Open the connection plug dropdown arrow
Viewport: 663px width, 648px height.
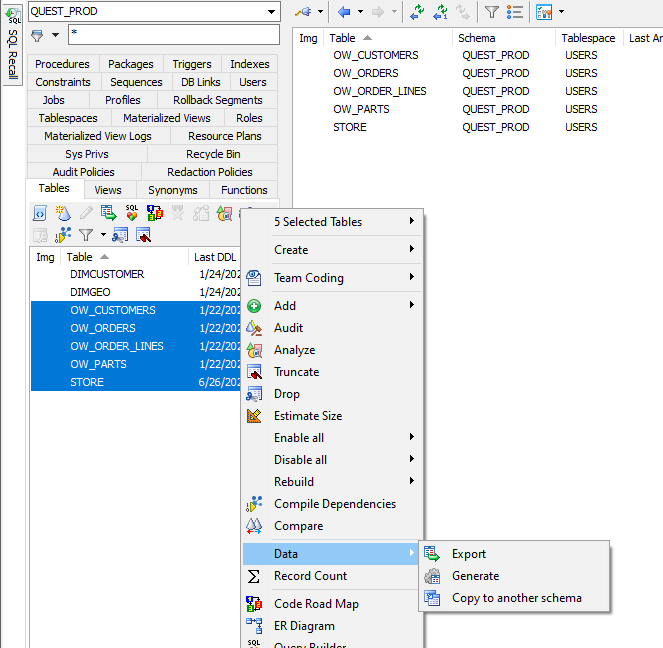coord(320,12)
